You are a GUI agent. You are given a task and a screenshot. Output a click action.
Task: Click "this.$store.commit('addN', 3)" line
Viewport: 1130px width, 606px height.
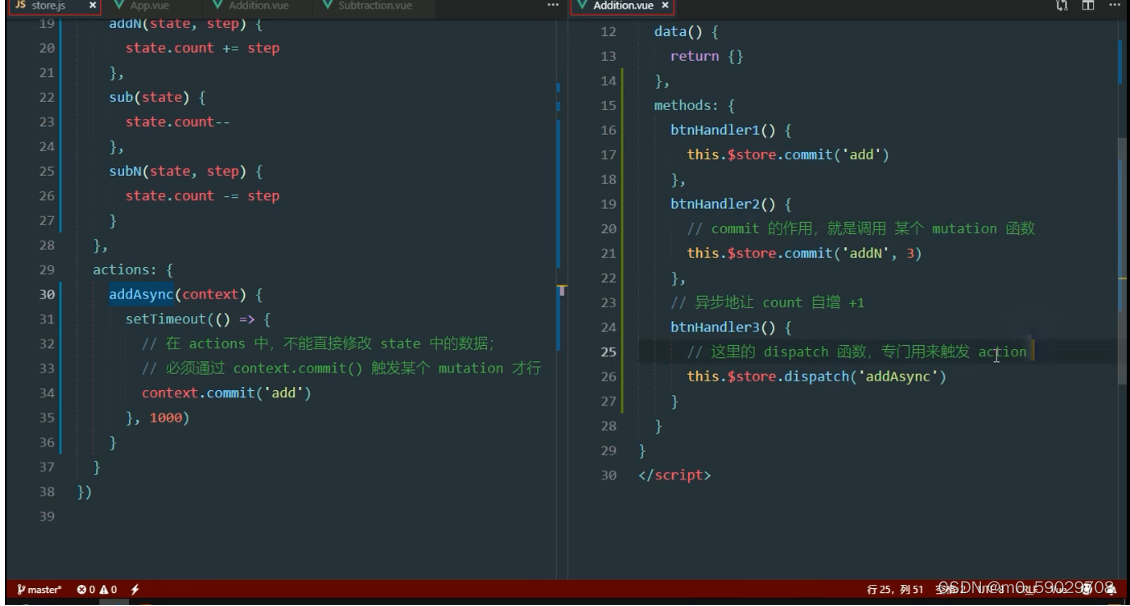[x=804, y=254]
